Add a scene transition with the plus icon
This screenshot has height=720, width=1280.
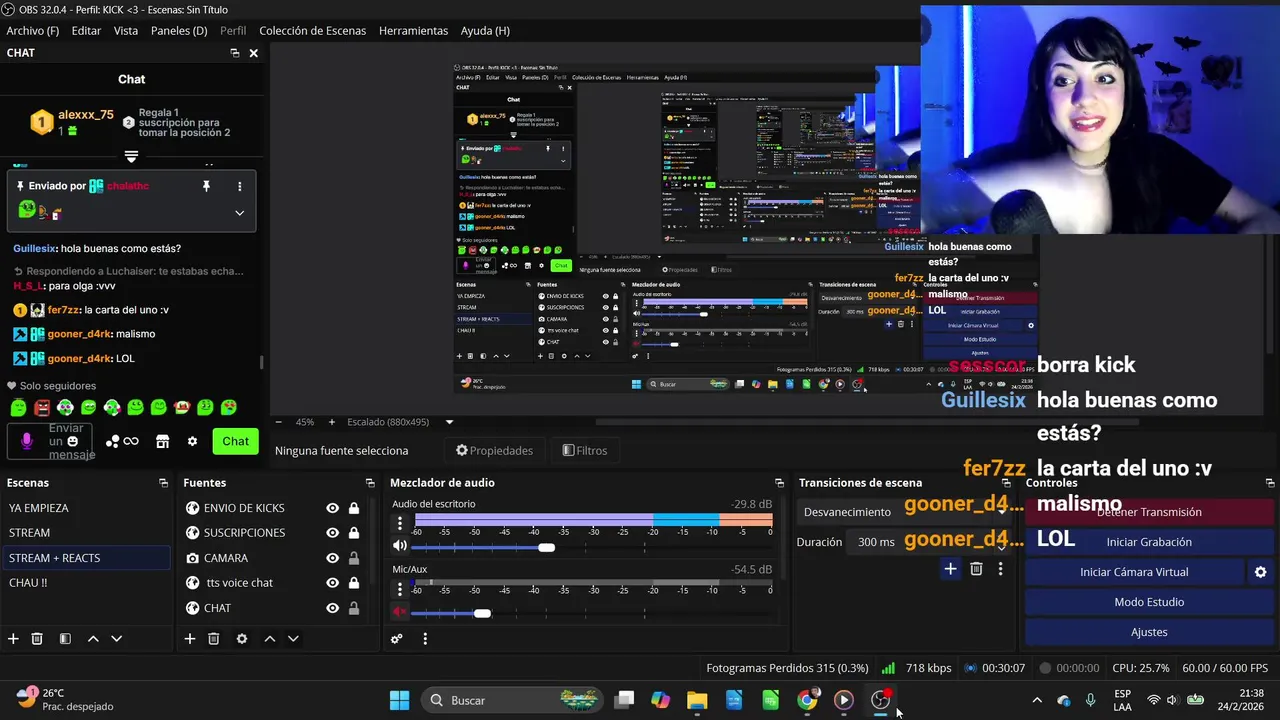pos(950,569)
